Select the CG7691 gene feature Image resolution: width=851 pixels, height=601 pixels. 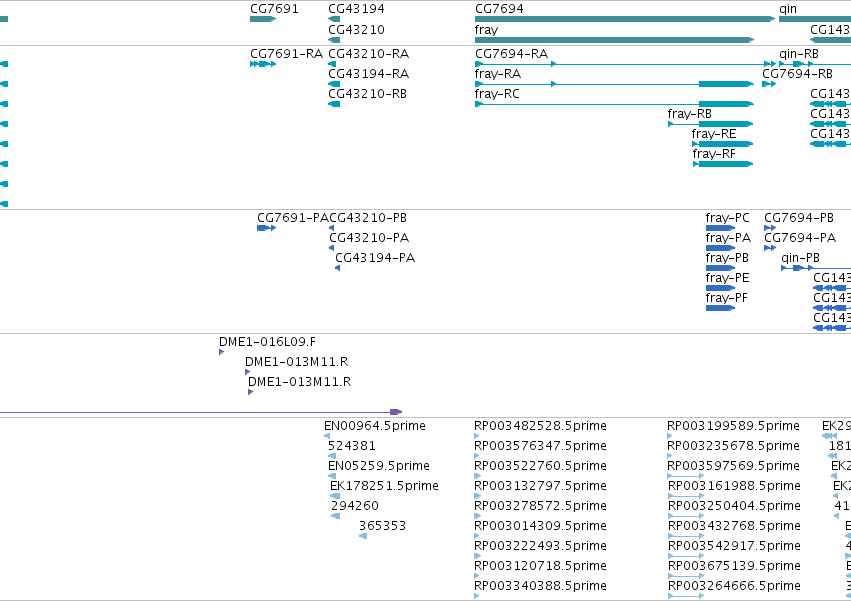(263, 19)
